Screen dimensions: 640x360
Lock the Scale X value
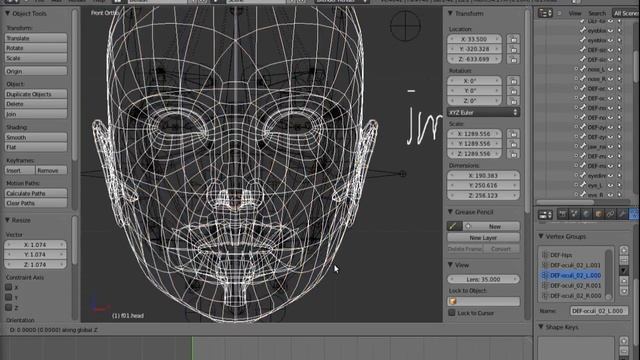(513, 134)
